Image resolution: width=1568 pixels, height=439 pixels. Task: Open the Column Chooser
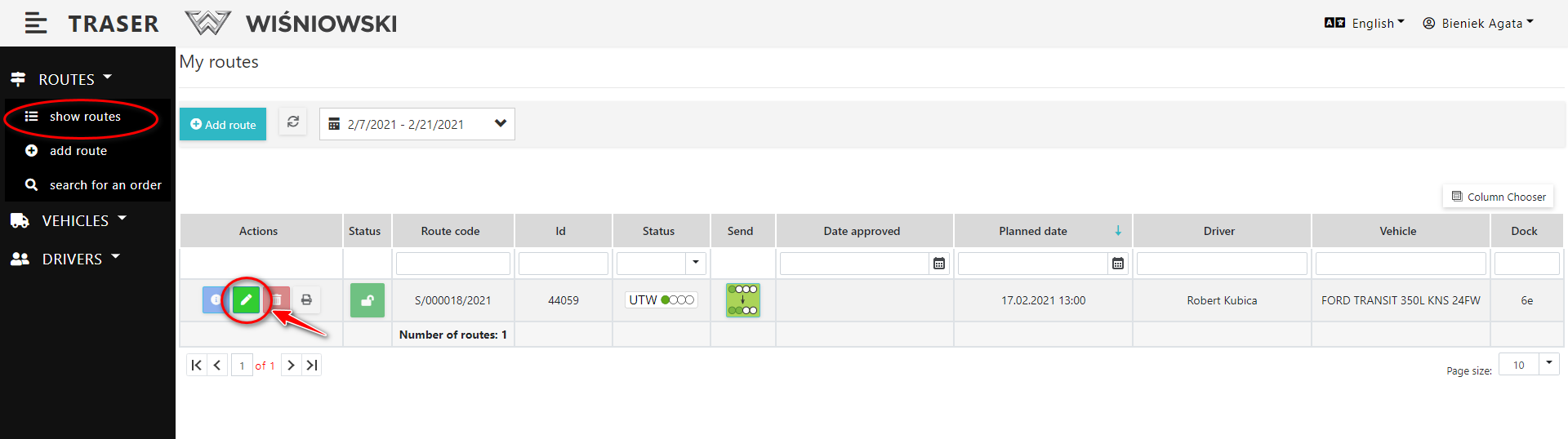click(x=1498, y=197)
